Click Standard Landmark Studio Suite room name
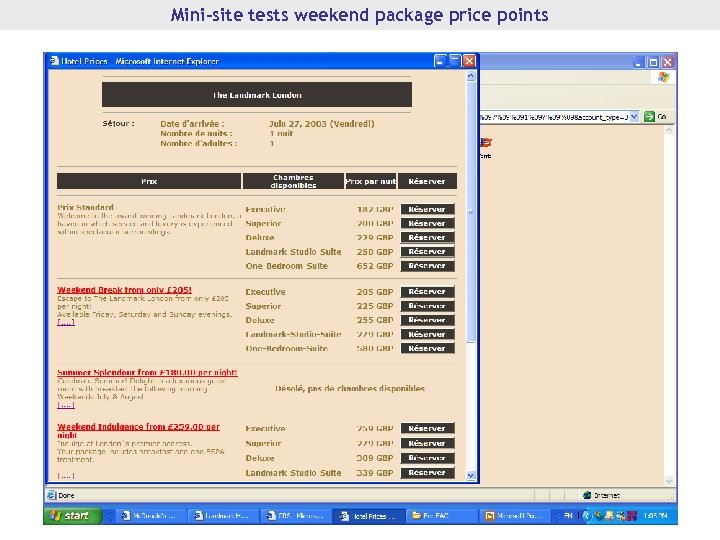 tap(293, 252)
